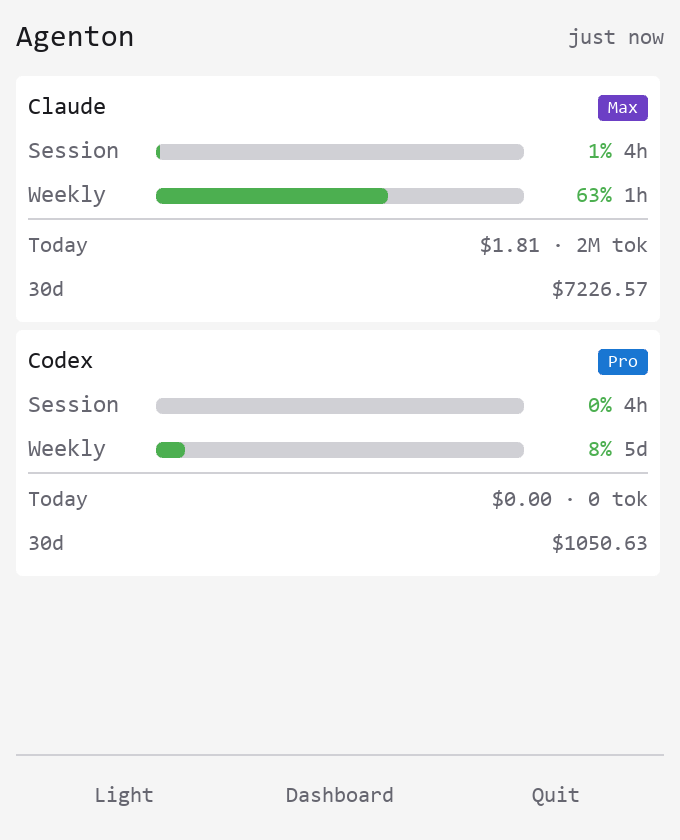
Task: Click Codex's 30d cost $1050.63
Action: [600, 544]
